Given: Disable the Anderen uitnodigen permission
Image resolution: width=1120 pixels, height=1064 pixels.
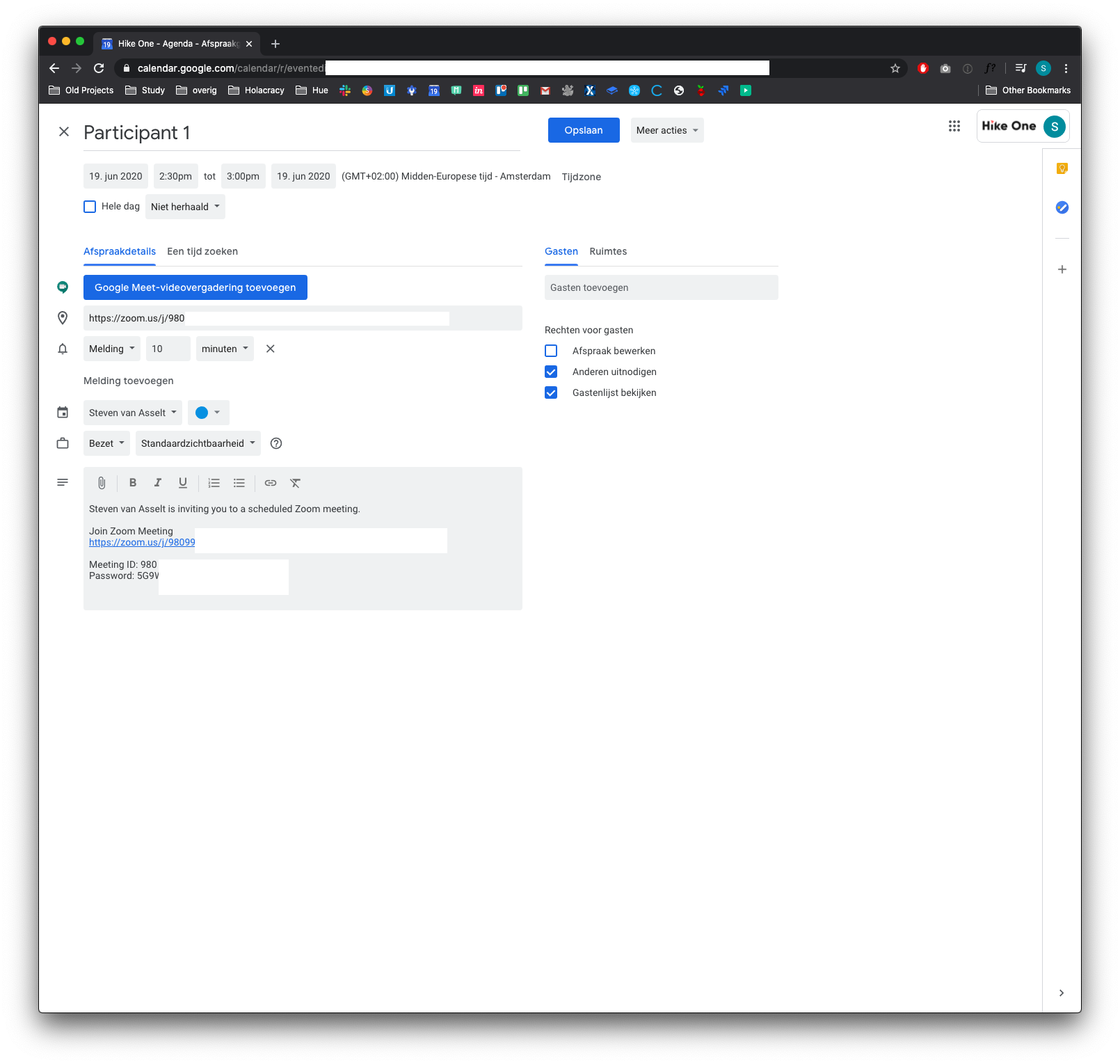Looking at the screenshot, I should coord(551,372).
